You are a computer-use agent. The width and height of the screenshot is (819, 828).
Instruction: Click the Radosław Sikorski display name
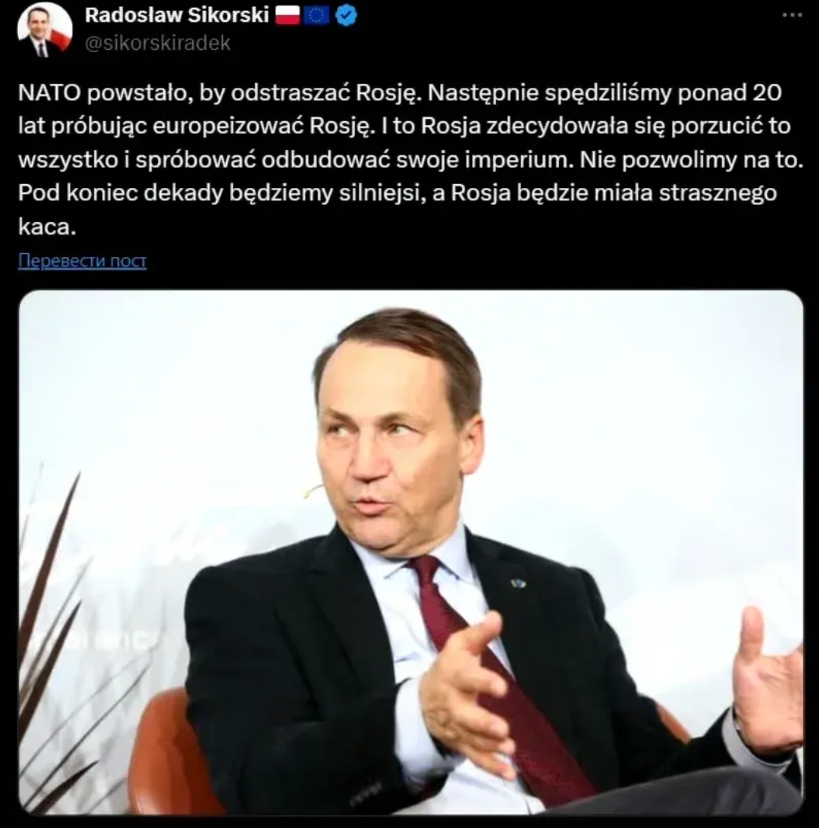(x=177, y=15)
